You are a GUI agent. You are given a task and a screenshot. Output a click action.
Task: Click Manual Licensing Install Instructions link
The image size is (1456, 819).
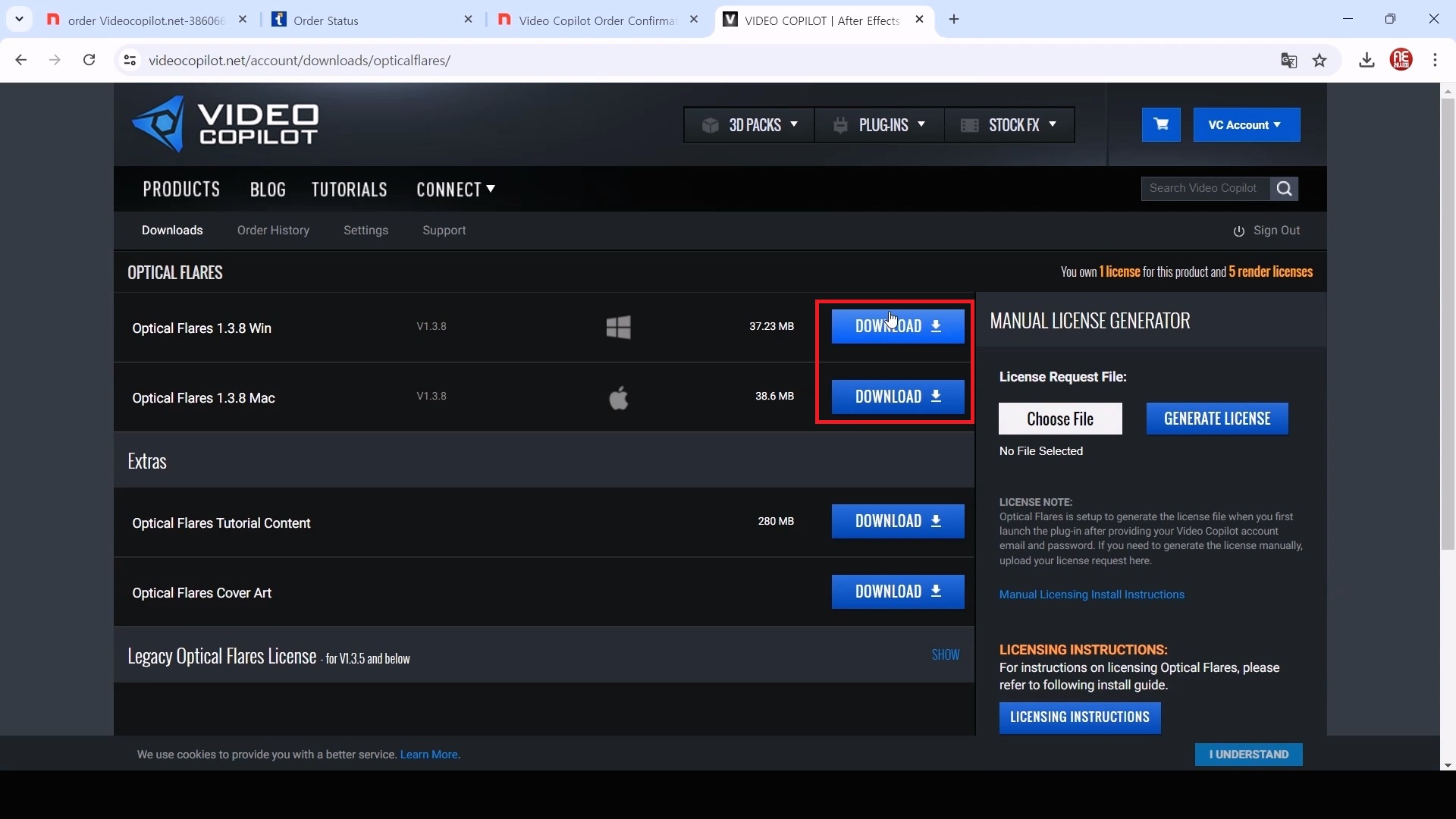pyautogui.click(x=1091, y=595)
